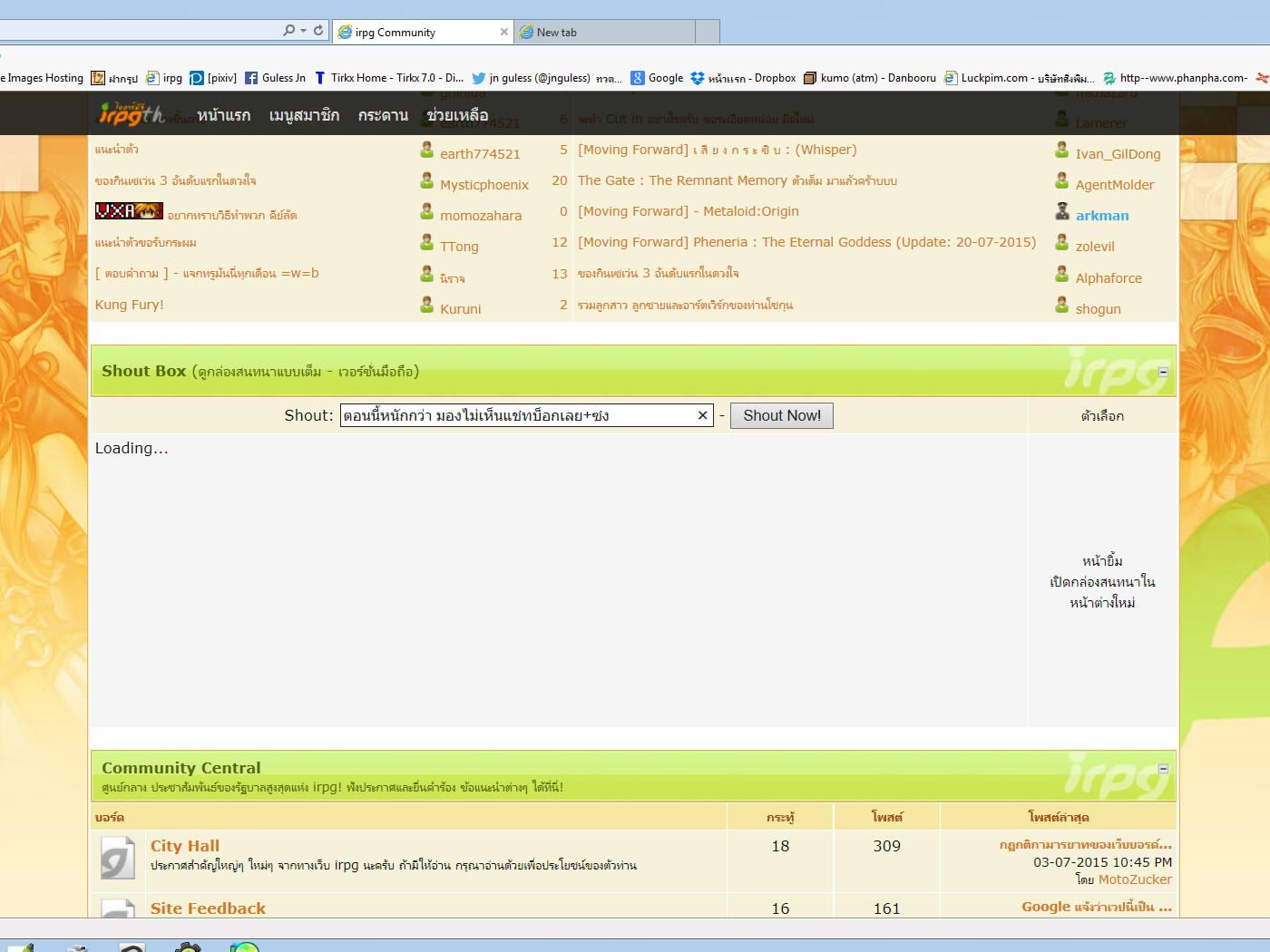Screen dimensions: 1270x952
Task: Click user icon beside Ivan_GilDong
Action: (x=1062, y=150)
